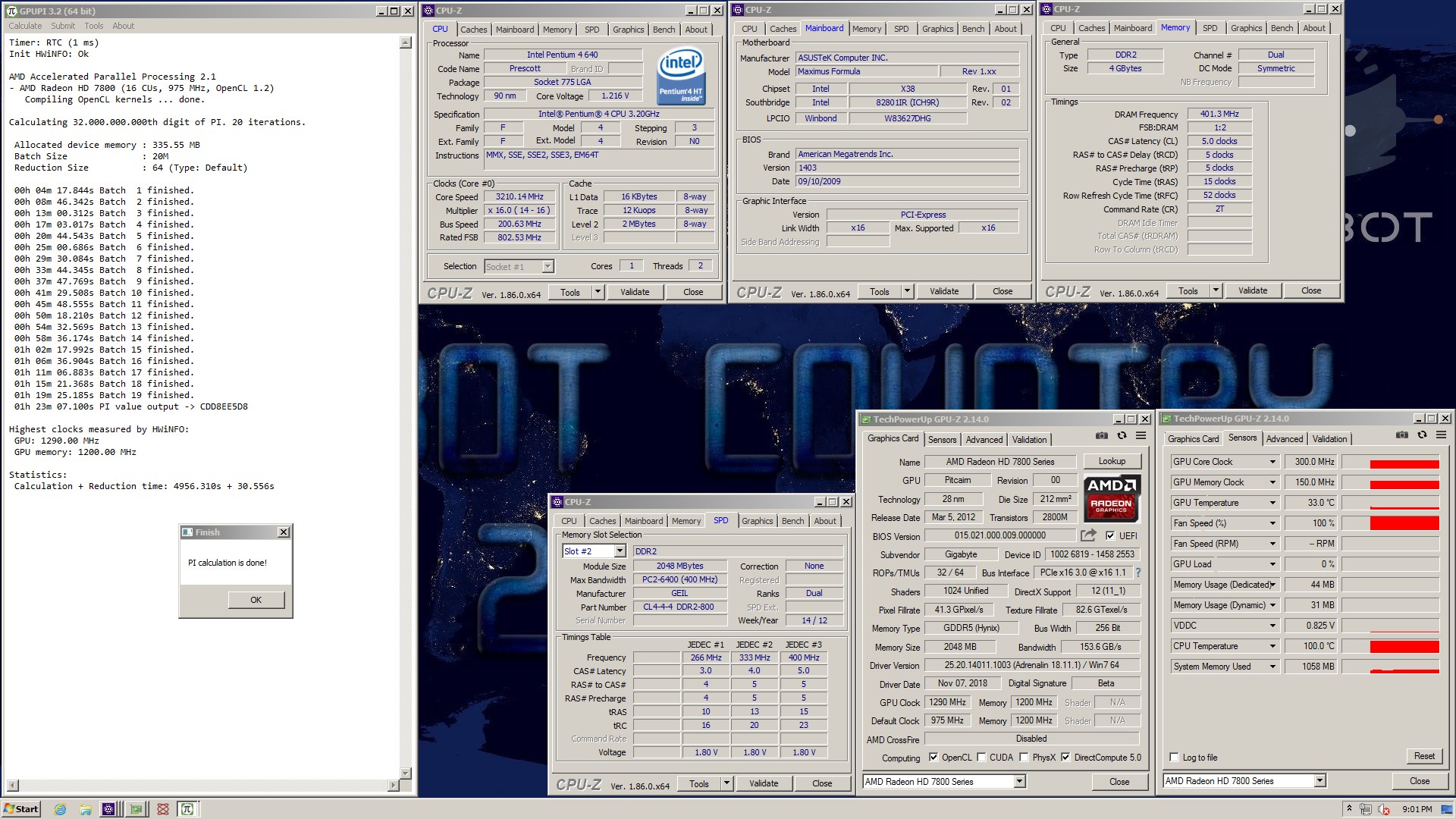Viewport: 1456px width, 819px height.
Task: Open the About menu in GPUPI
Action: click(x=124, y=26)
